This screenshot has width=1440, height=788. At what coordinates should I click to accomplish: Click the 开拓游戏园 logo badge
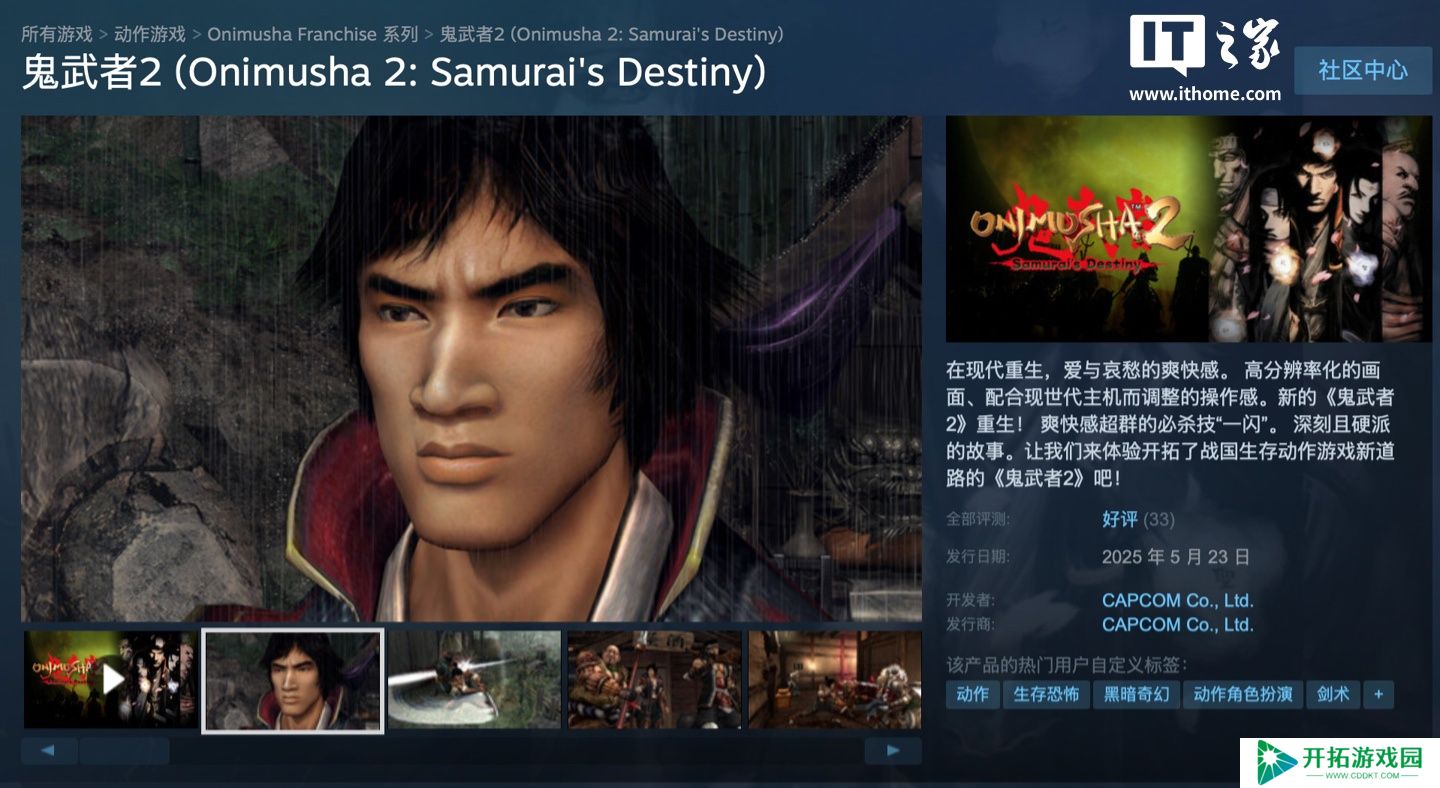click(1339, 763)
